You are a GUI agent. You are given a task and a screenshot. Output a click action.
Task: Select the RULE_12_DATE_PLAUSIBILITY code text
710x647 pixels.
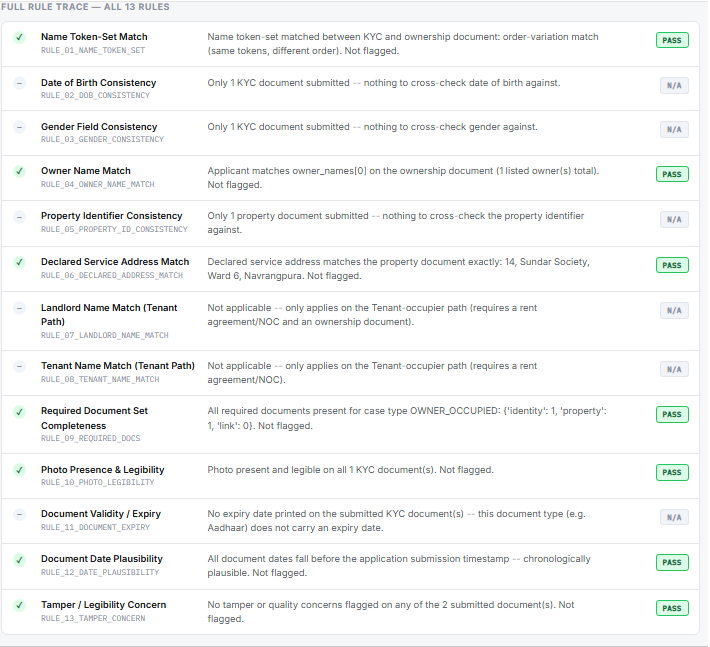pyautogui.click(x=100, y=572)
